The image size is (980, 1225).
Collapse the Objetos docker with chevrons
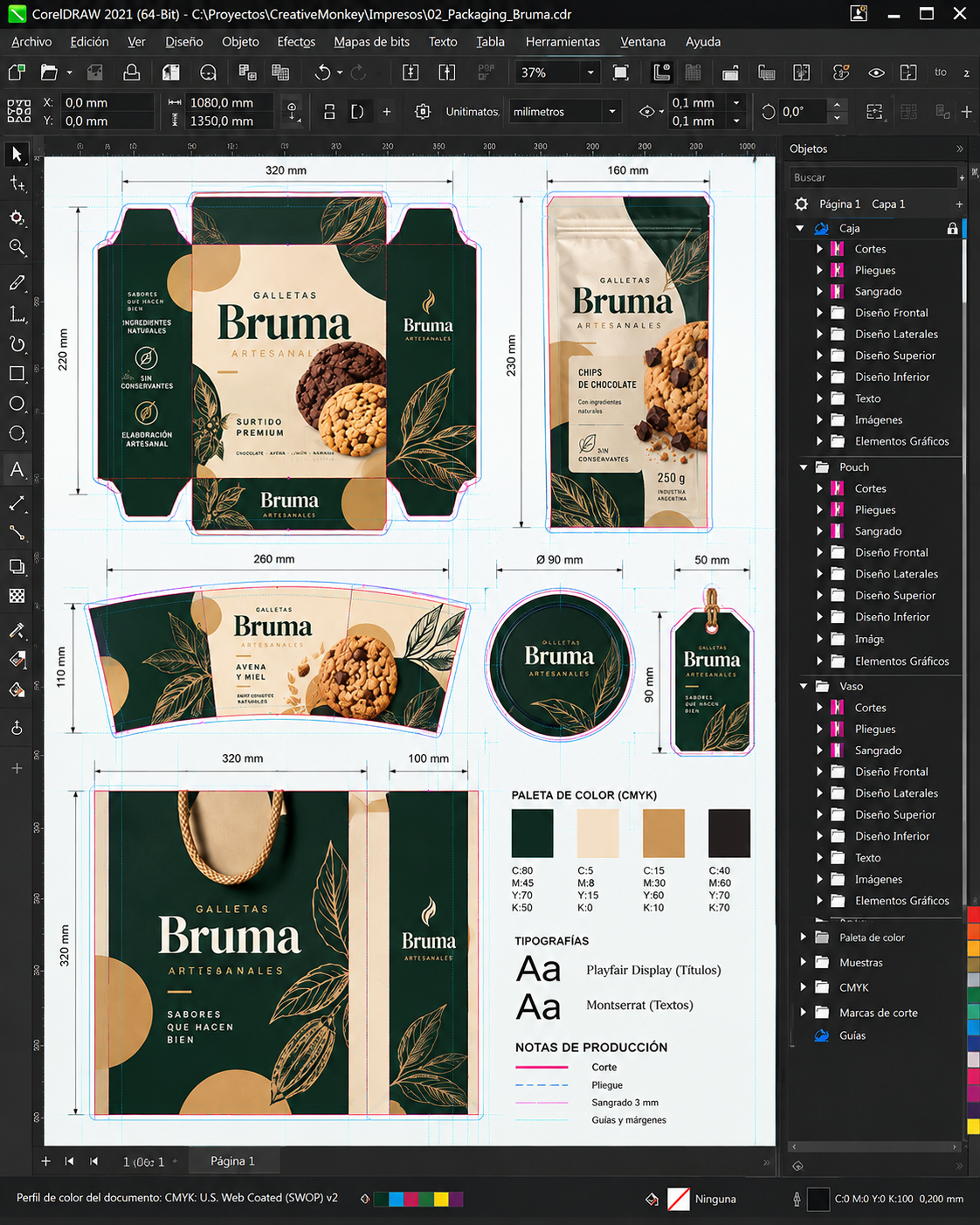960,149
